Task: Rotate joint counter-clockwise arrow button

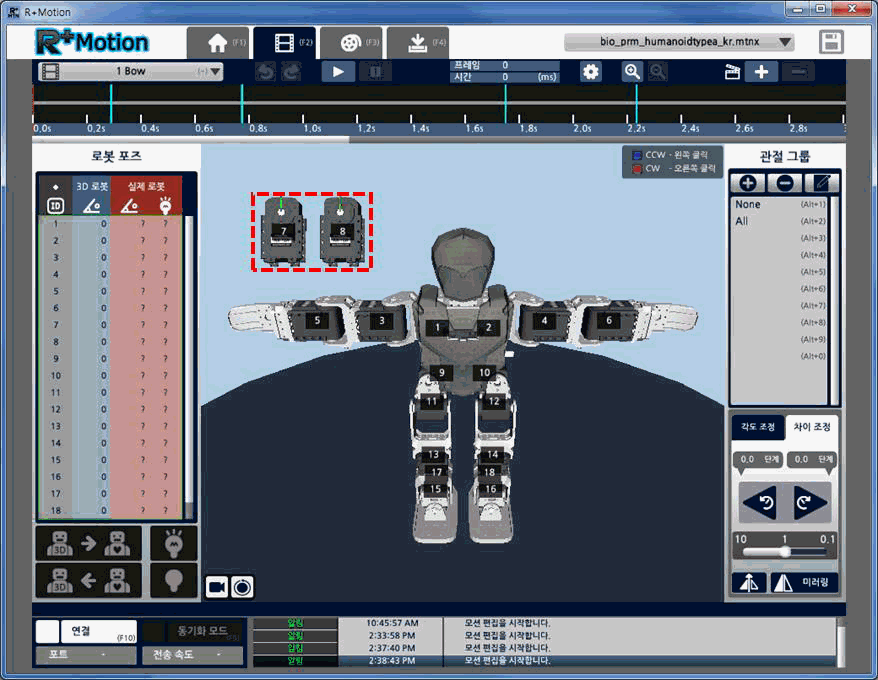Action: point(759,502)
